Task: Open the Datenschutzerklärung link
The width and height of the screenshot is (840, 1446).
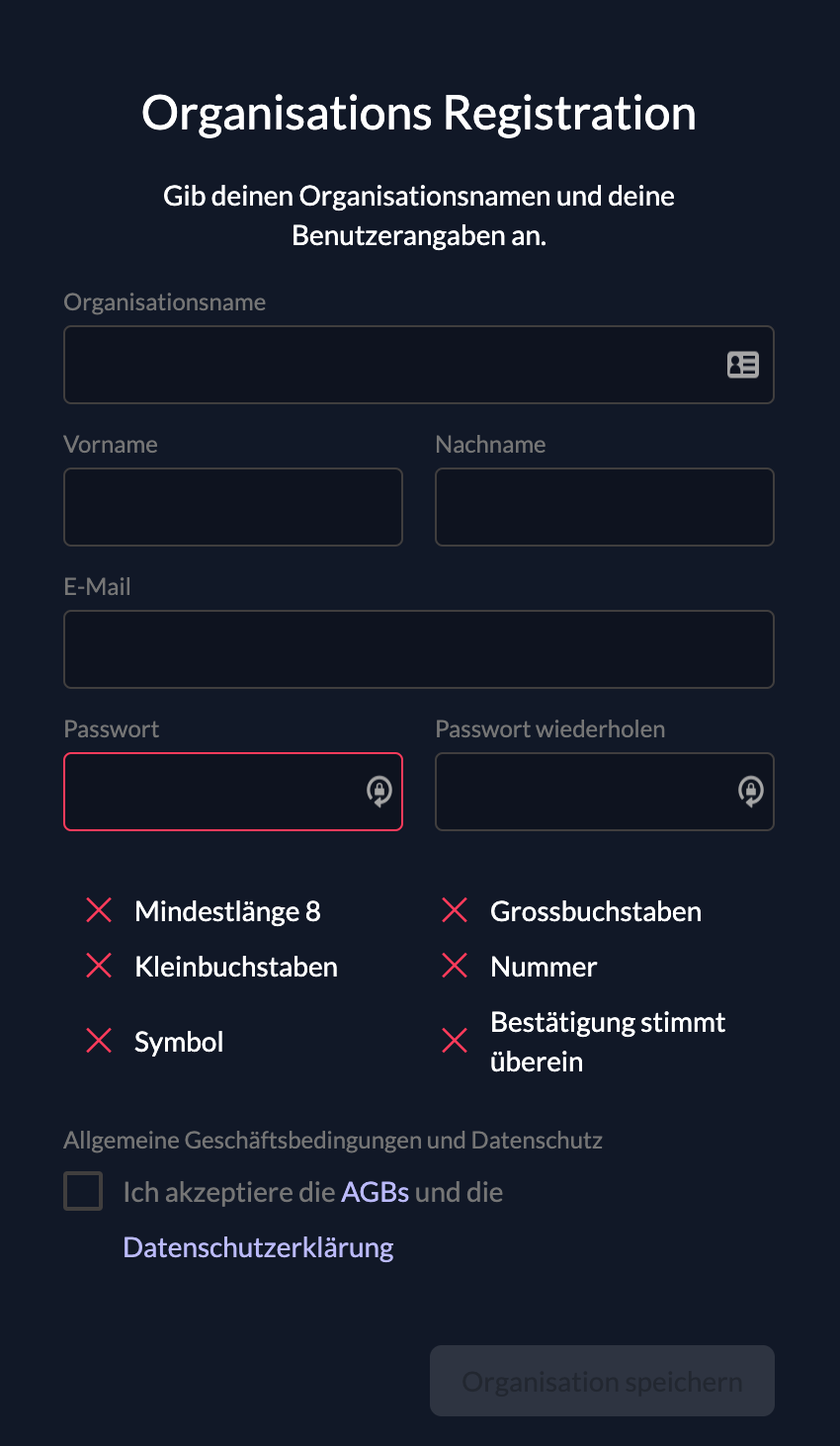Action: click(258, 1247)
